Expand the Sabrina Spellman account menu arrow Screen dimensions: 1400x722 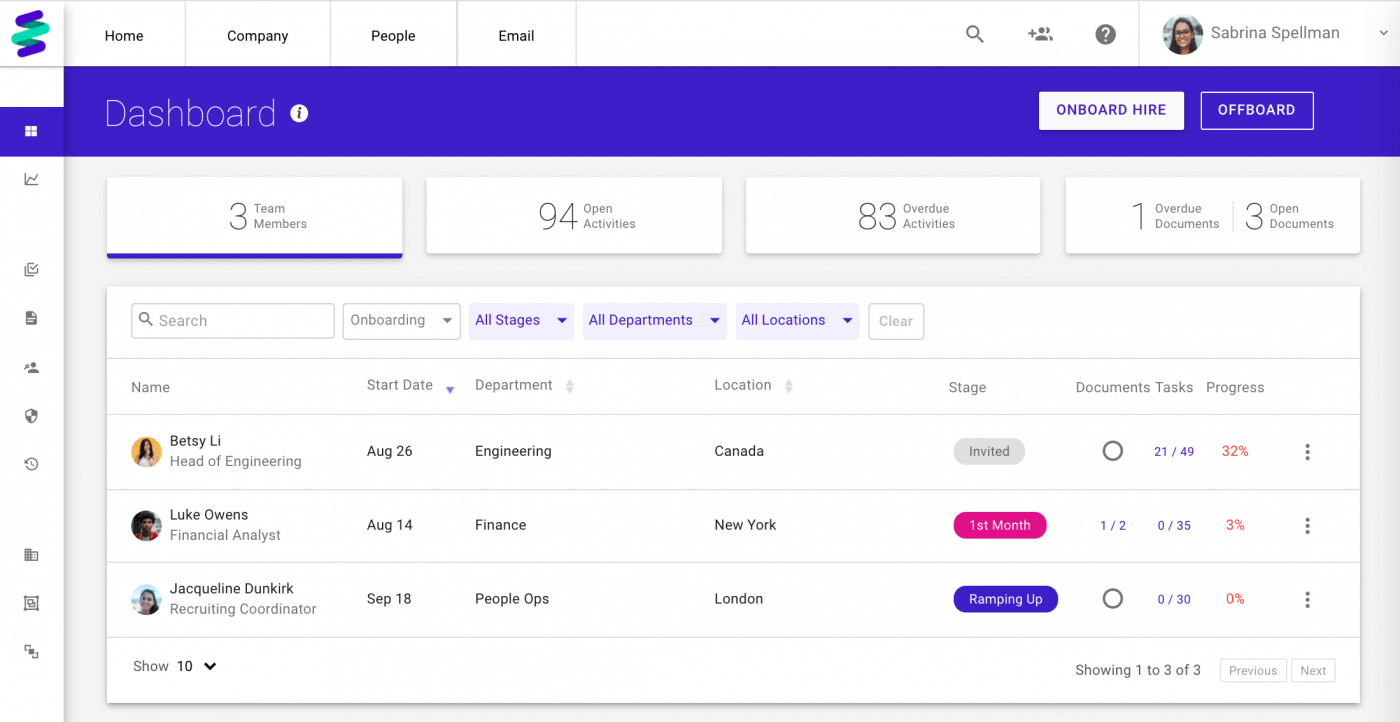click(1384, 33)
